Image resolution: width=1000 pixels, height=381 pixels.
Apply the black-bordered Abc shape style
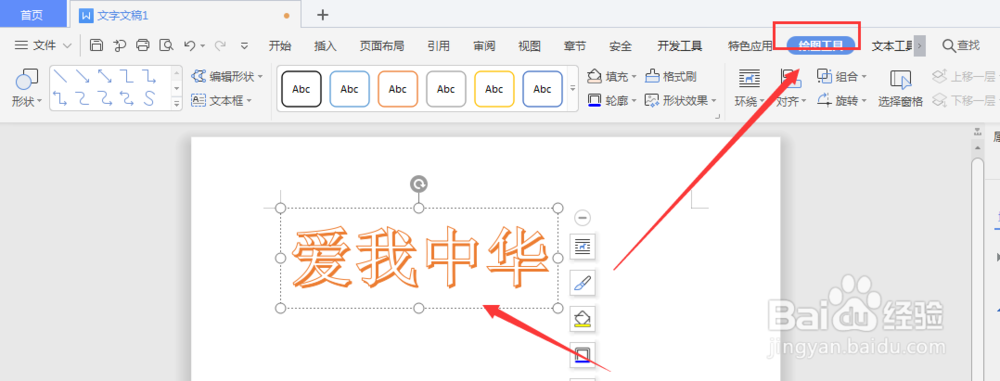[x=301, y=89]
